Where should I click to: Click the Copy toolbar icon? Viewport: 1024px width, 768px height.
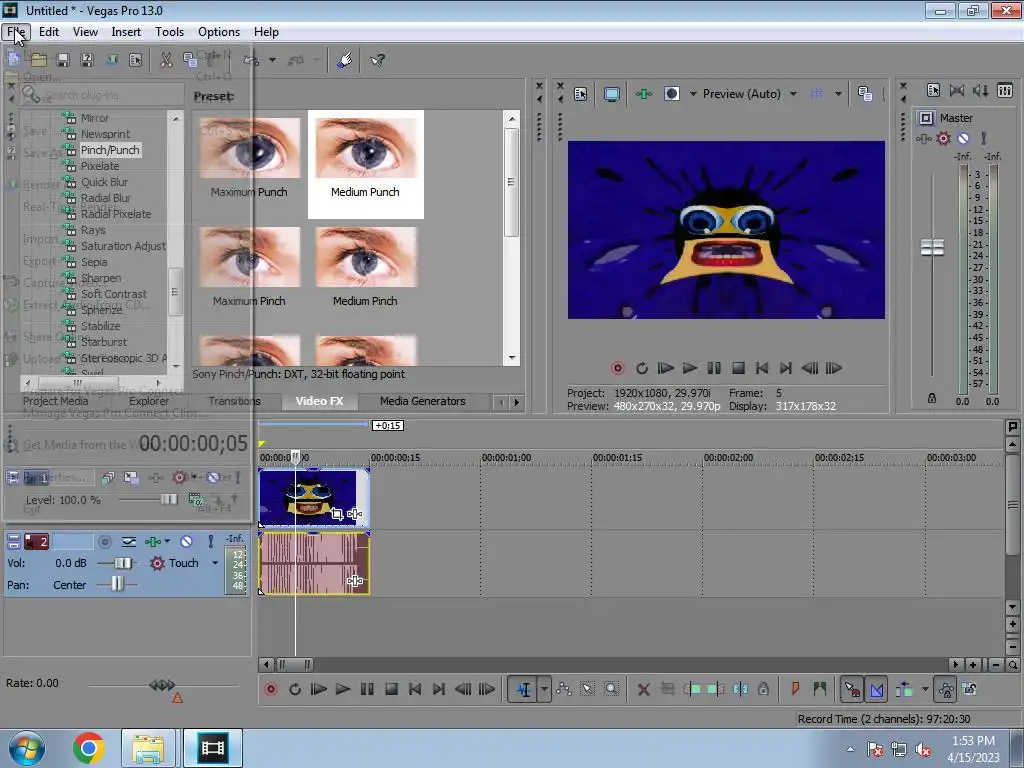tap(190, 60)
